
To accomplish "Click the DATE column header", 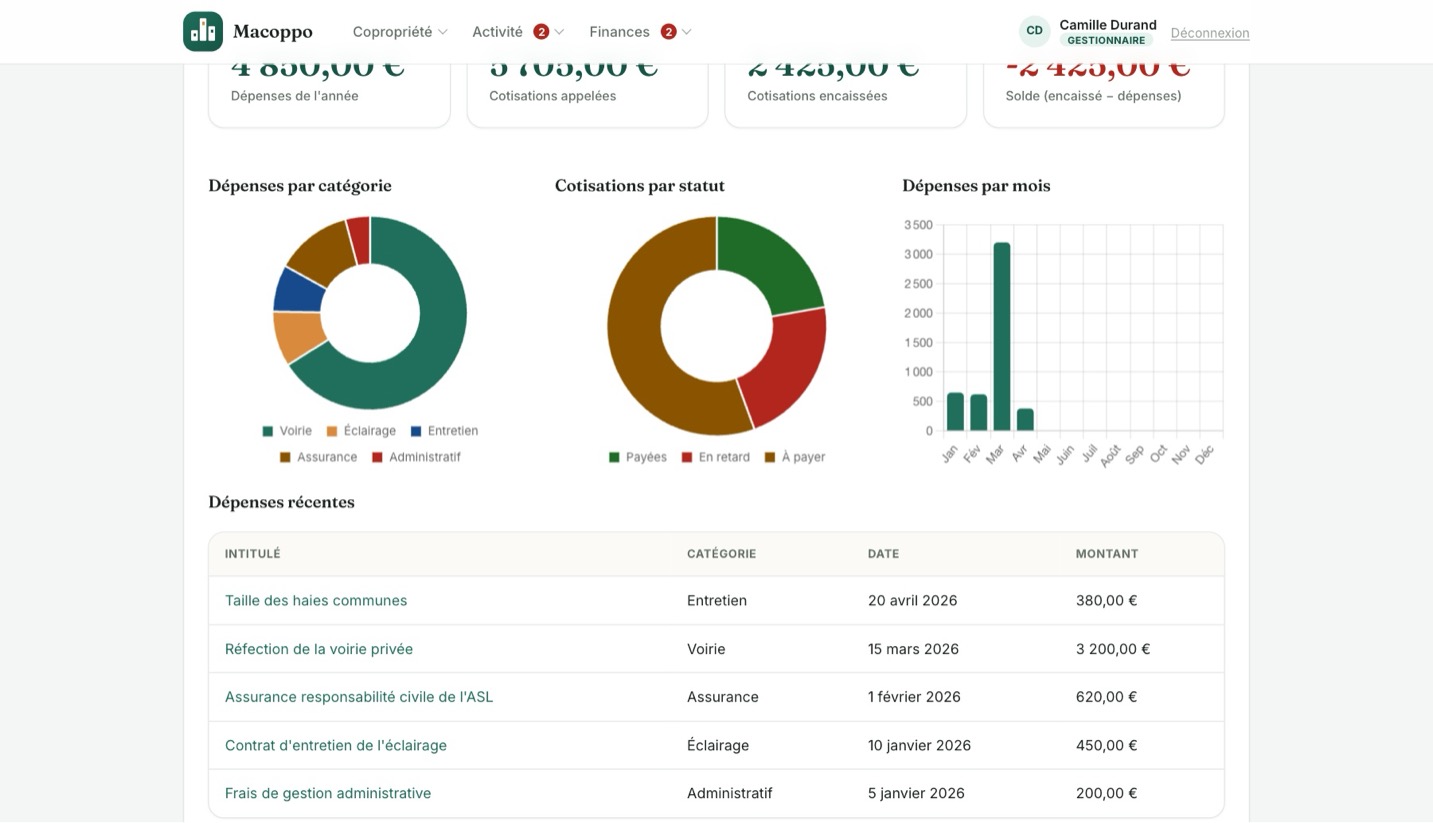I will (x=883, y=554).
